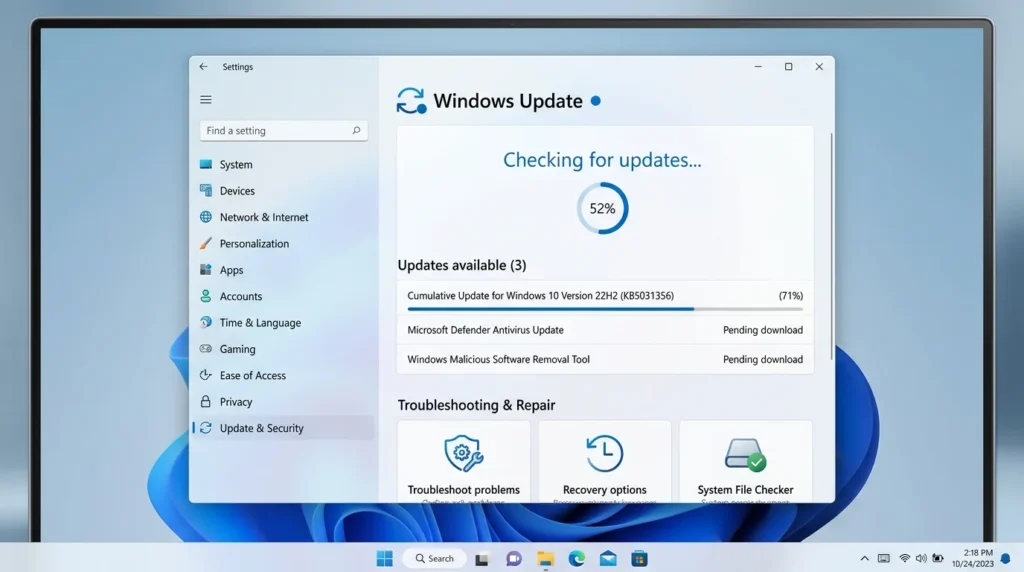Click the Accounts person icon
Image resolution: width=1024 pixels, height=572 pixels.
pos(206,296)
